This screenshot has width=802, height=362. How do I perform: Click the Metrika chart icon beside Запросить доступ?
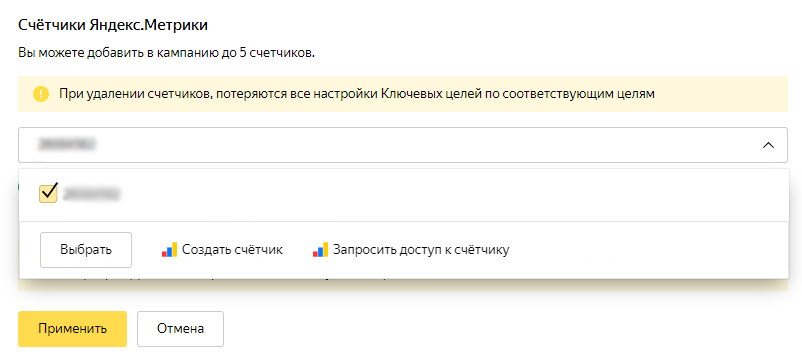click(320, 250)
